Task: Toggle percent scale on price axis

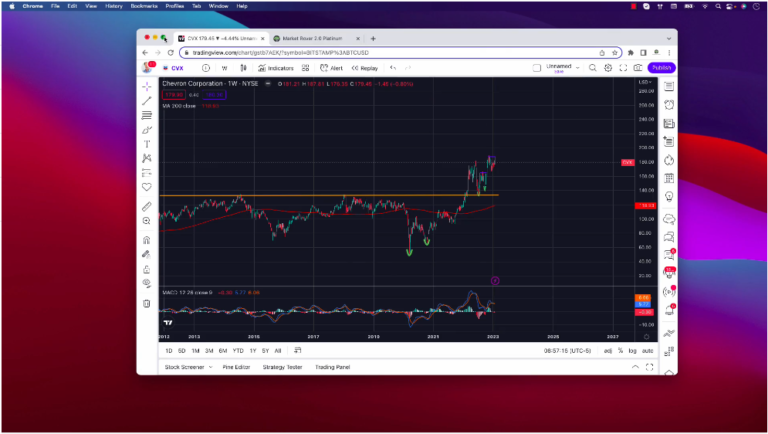Action: pyautogui.click(x=620, y=351)
